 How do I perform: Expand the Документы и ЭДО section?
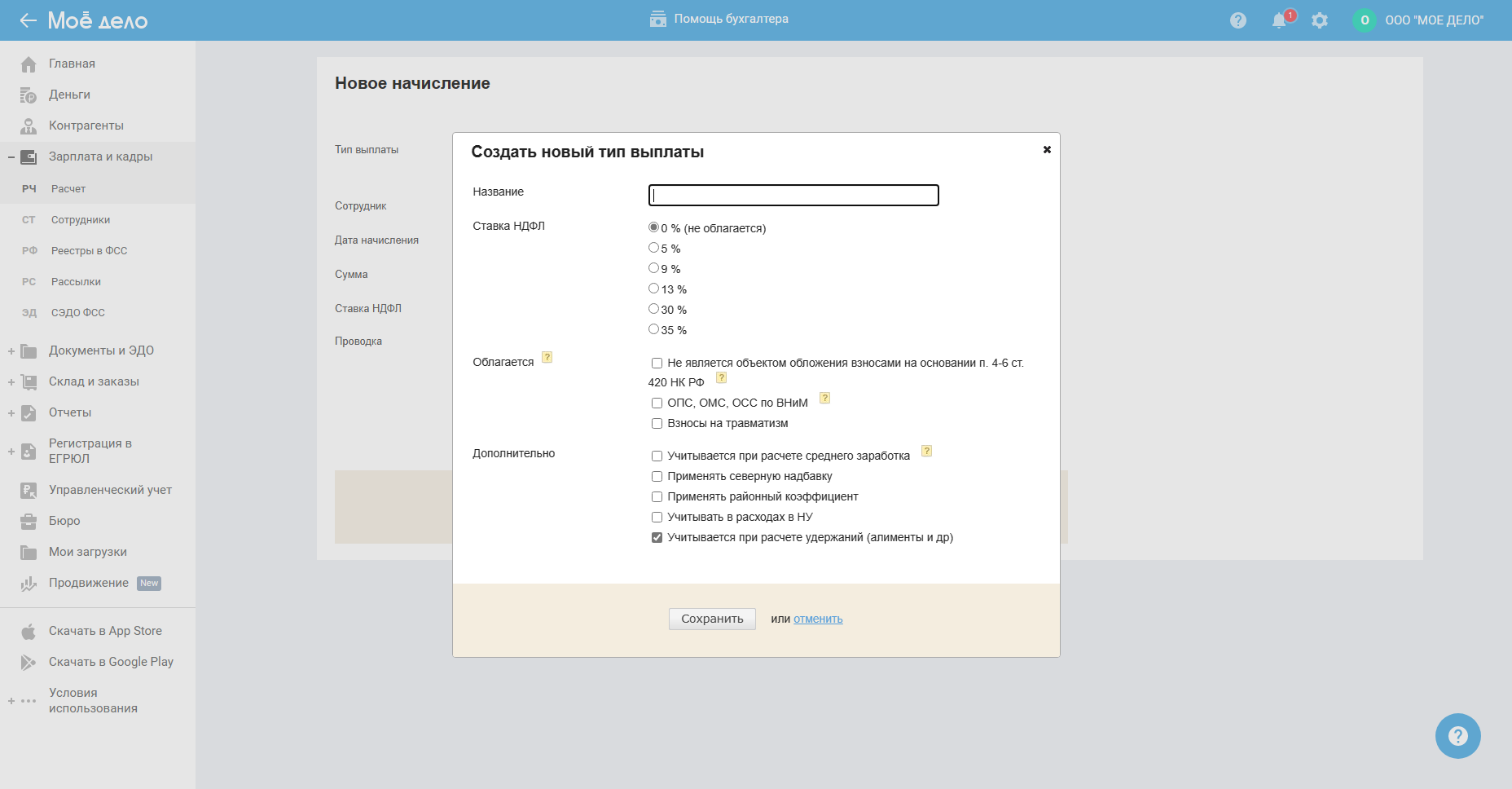pyautogui.click(x=11, y=351)
